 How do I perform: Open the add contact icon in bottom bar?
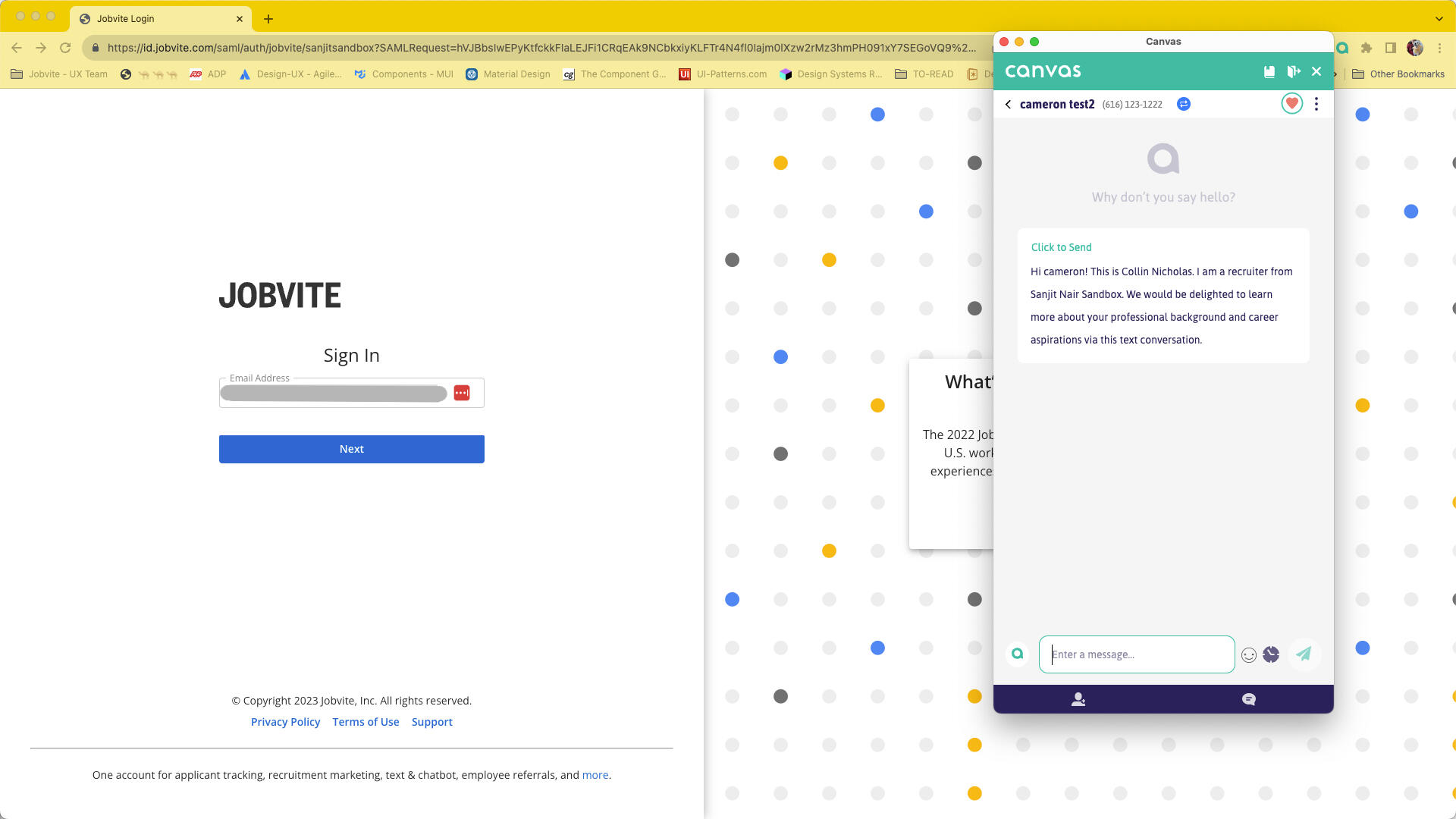(x=1078, y=699)
